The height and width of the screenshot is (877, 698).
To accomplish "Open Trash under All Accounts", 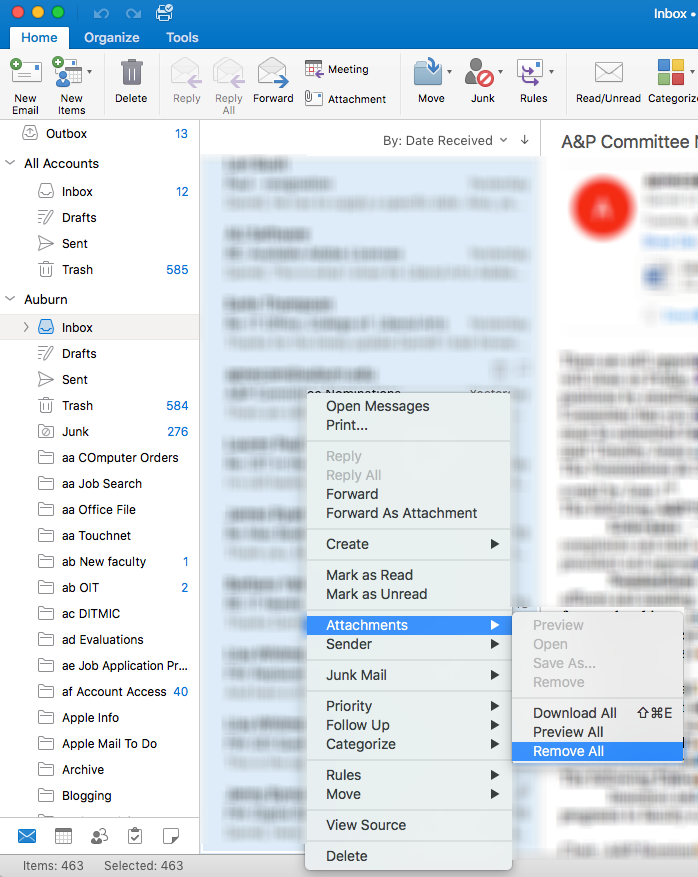I will click(100, 270).
